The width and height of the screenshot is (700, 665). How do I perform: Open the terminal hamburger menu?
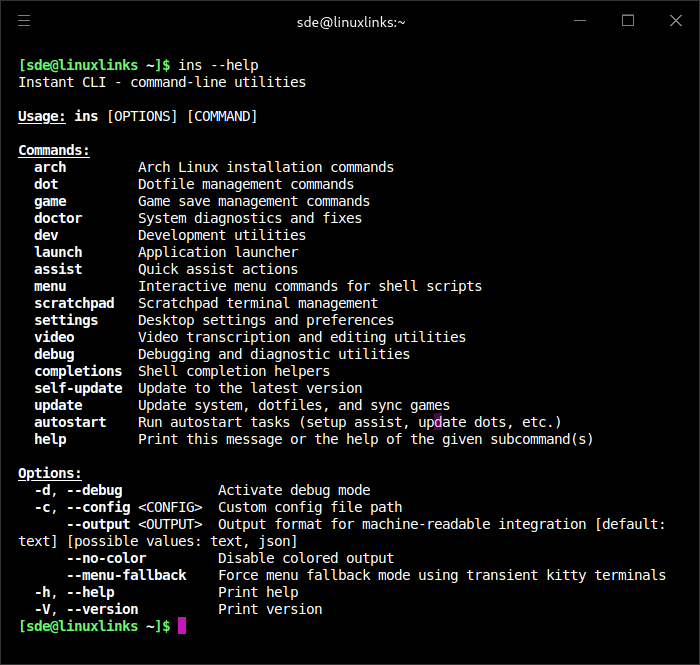coord(24,21)
